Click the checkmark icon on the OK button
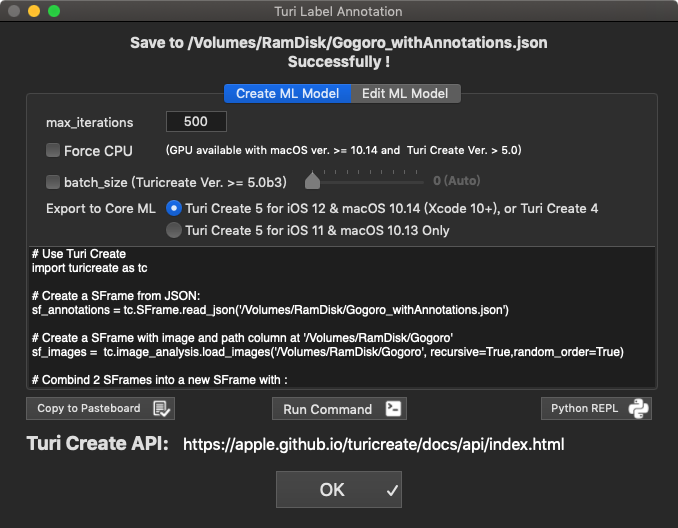678x528 pixels. pyautogui.click(x=392, y=490)
